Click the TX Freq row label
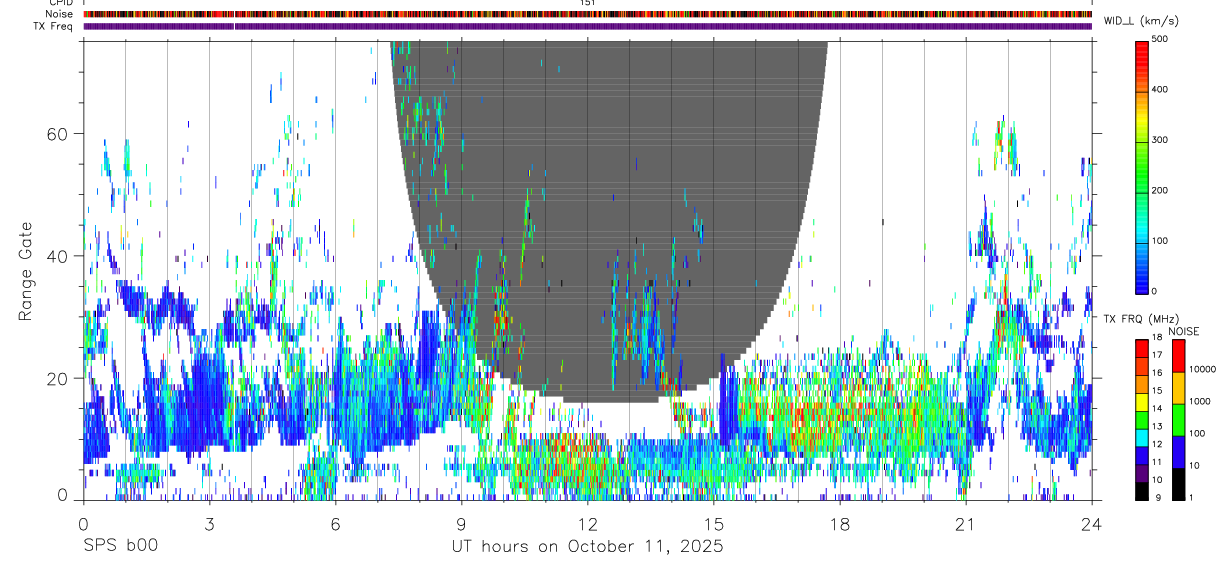 53,26
